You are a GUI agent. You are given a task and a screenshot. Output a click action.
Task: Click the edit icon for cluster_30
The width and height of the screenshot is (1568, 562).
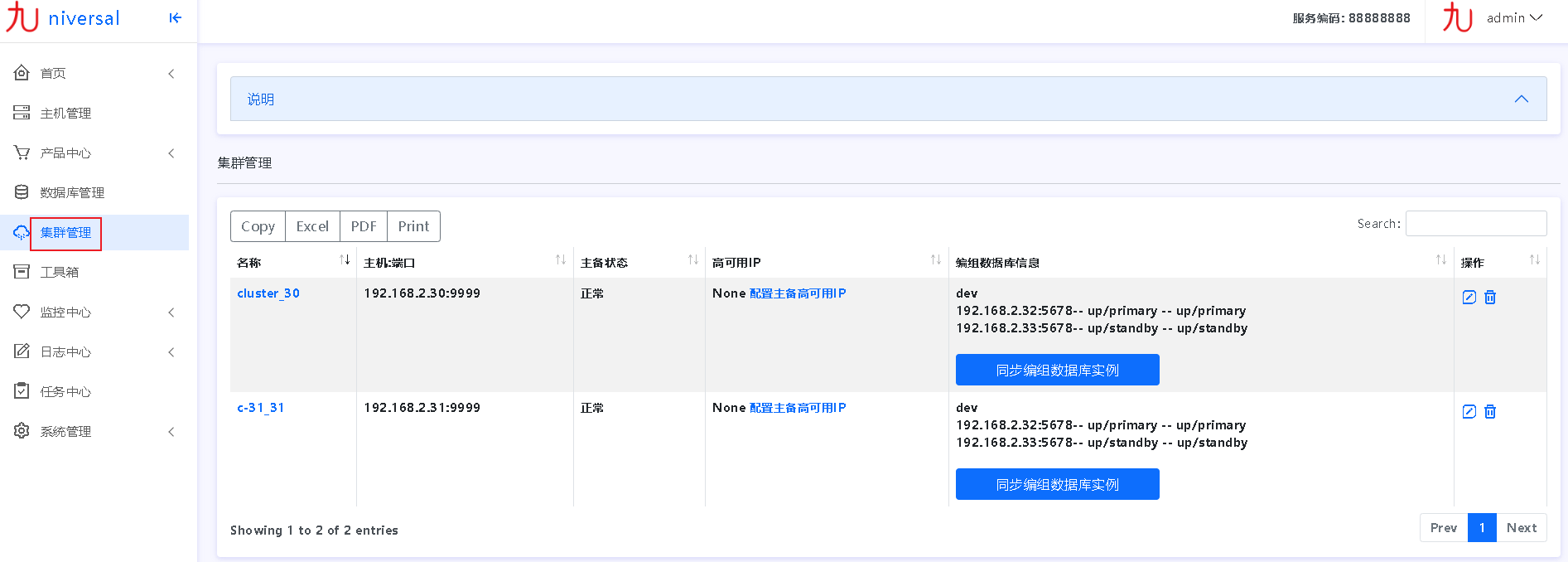coord(1469,297)
